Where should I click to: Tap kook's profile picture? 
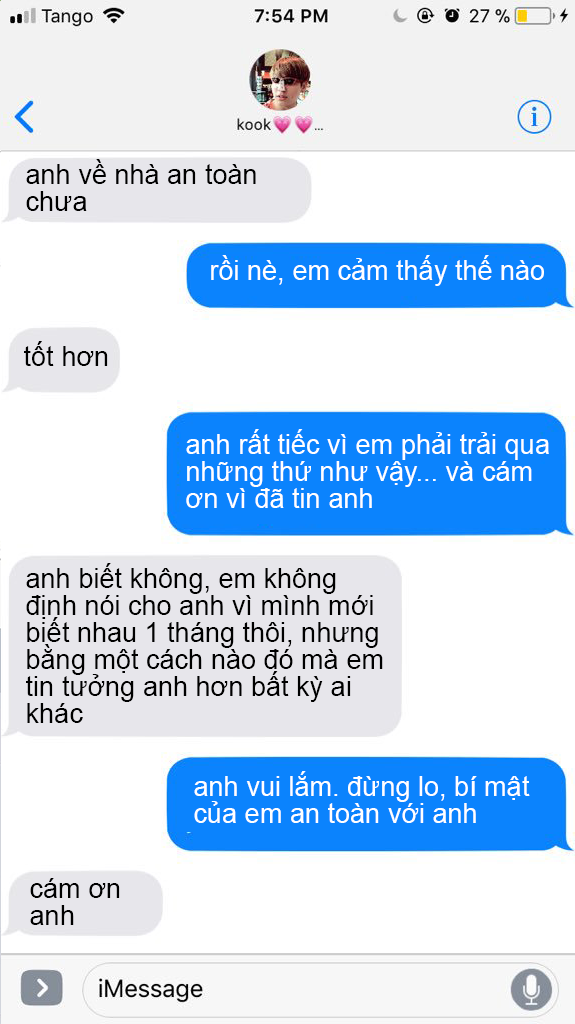280,80
